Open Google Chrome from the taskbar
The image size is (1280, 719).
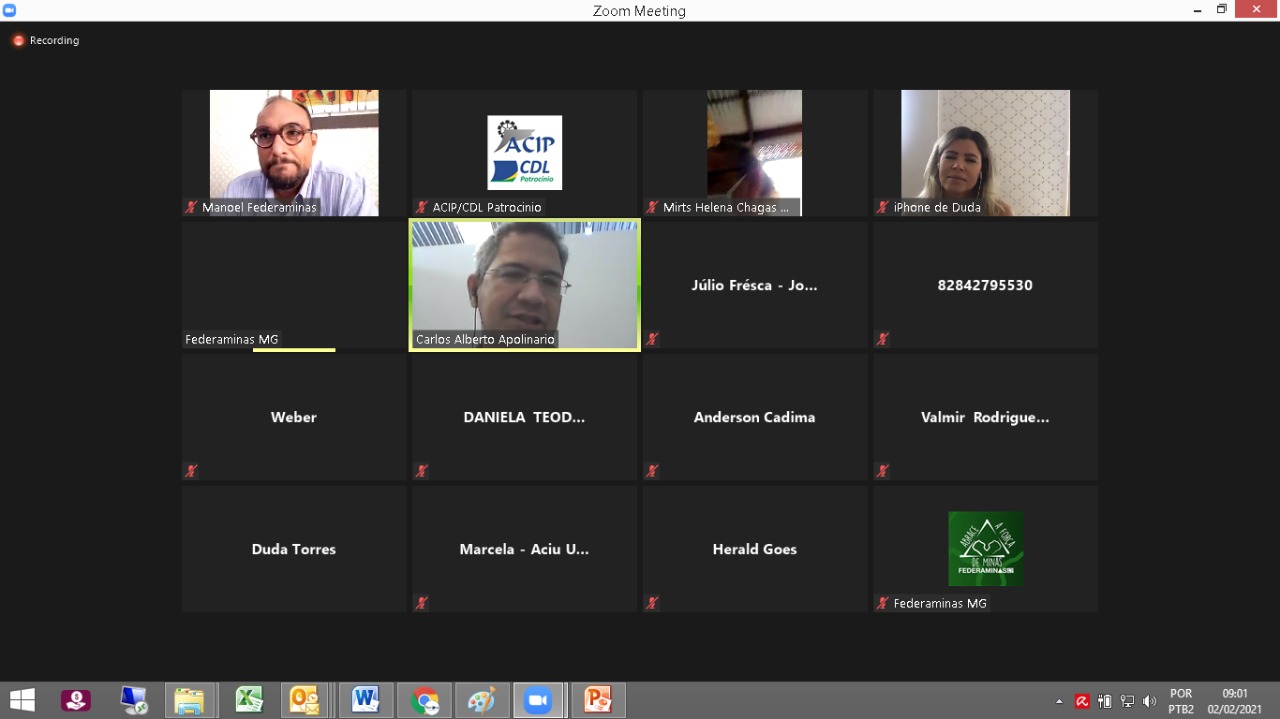[x=424, y=700]
